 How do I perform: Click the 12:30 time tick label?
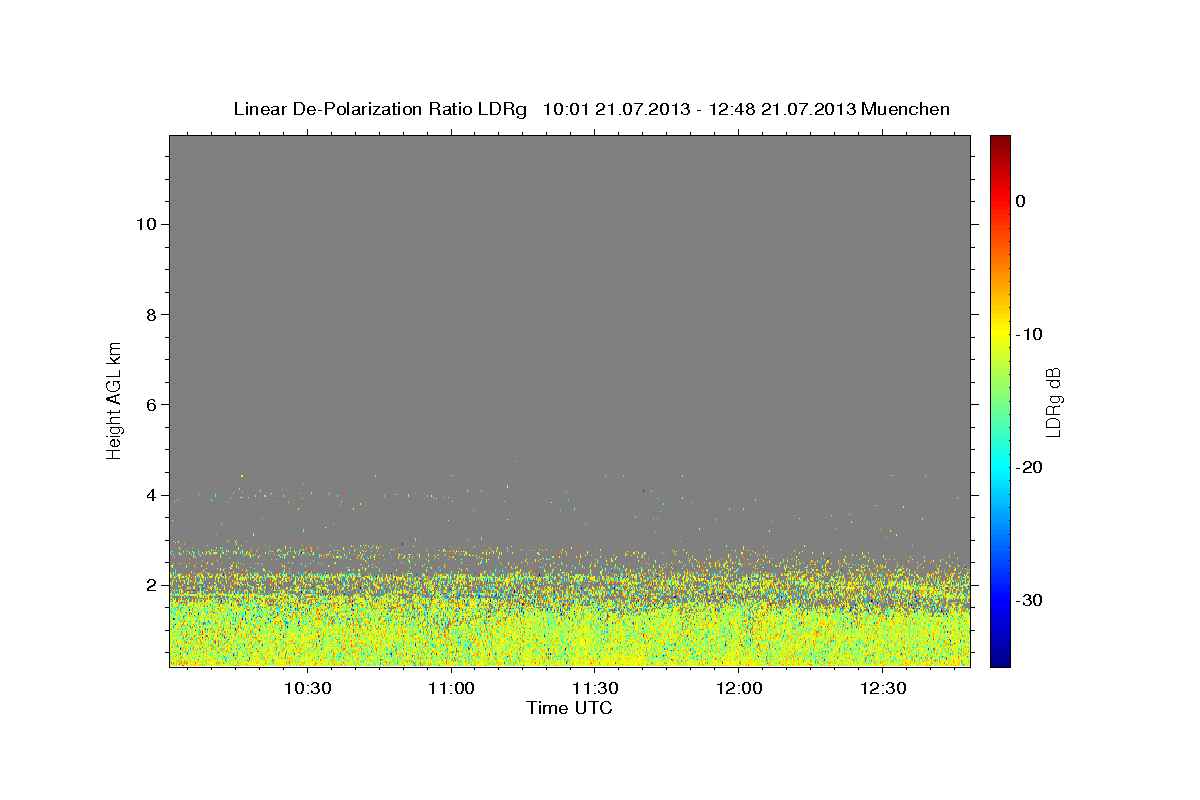[x=883, y=688]
